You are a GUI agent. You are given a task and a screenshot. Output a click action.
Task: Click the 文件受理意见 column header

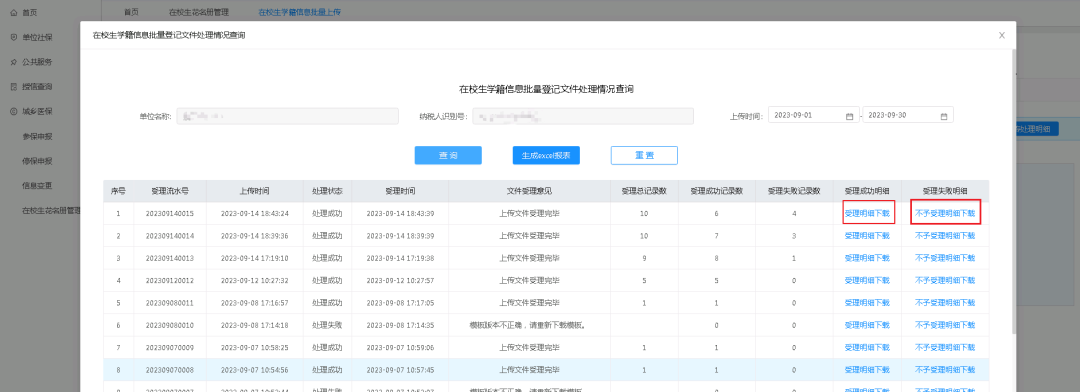click(x=529, y=191)
